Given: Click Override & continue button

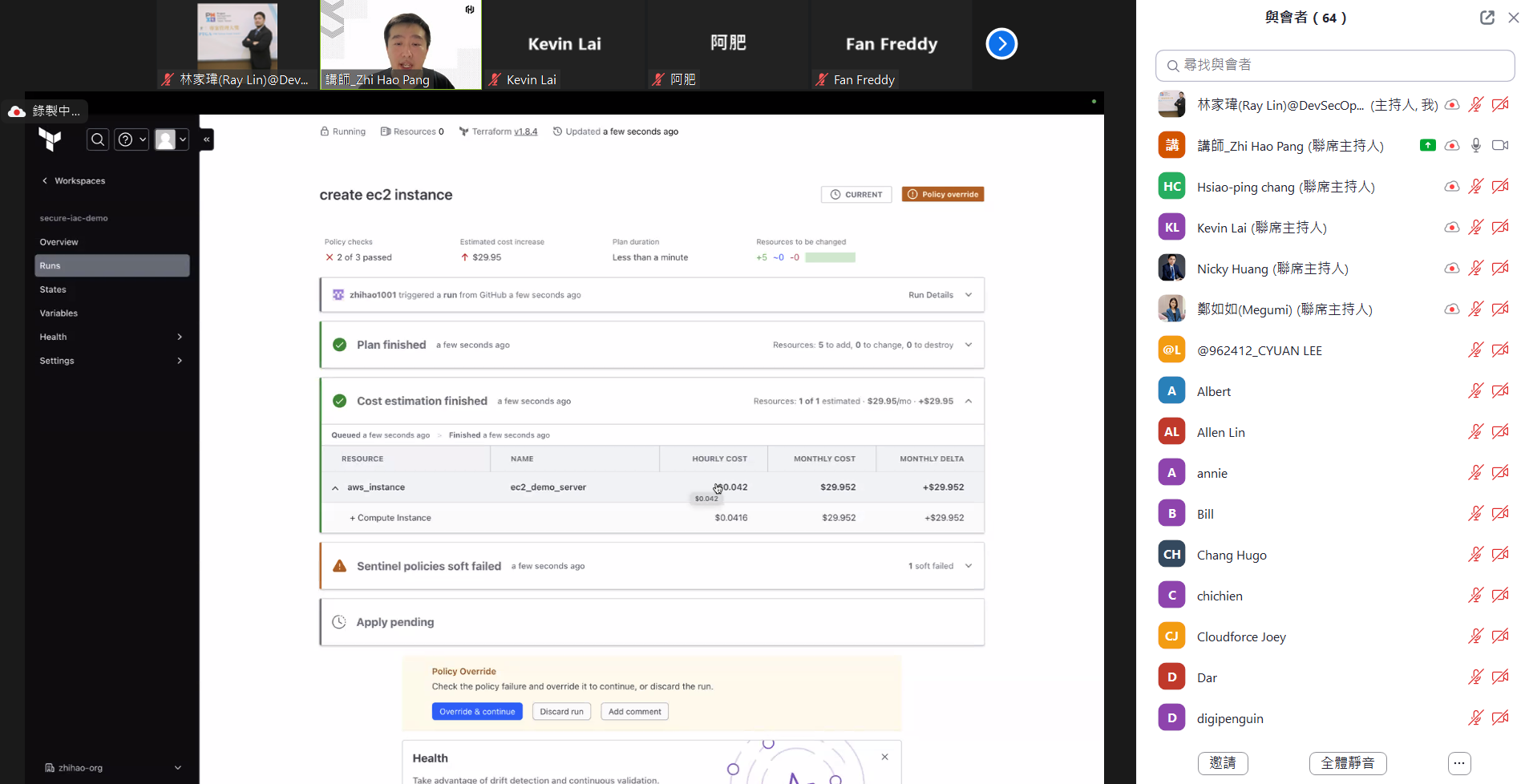Looking at the screenshot, I should (x=477, y=712).
